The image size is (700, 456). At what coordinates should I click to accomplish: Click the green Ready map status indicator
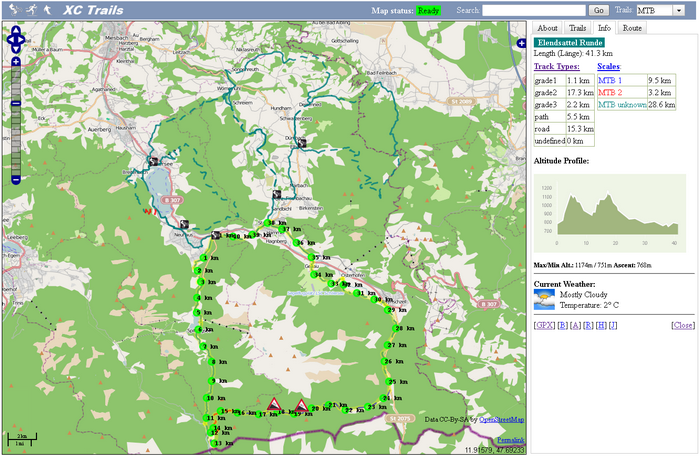(x=428, y=10)
